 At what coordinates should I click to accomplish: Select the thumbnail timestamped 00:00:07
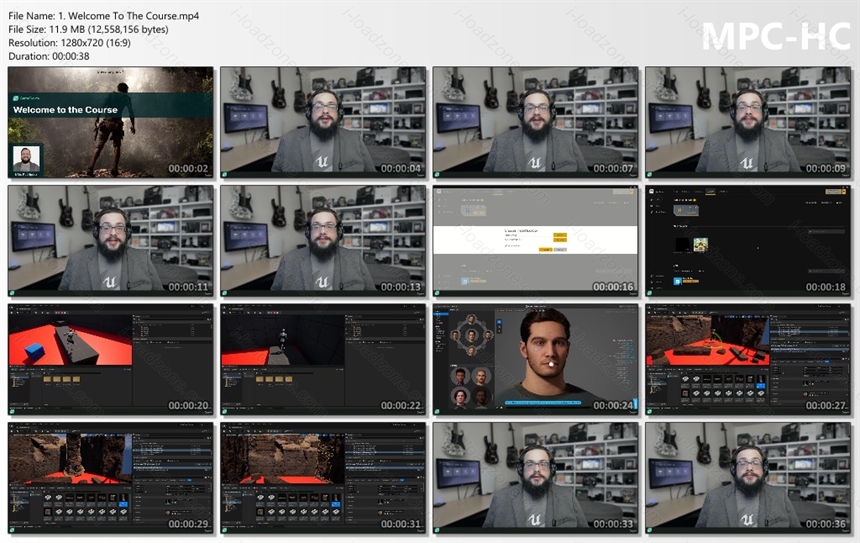[535, 122]
